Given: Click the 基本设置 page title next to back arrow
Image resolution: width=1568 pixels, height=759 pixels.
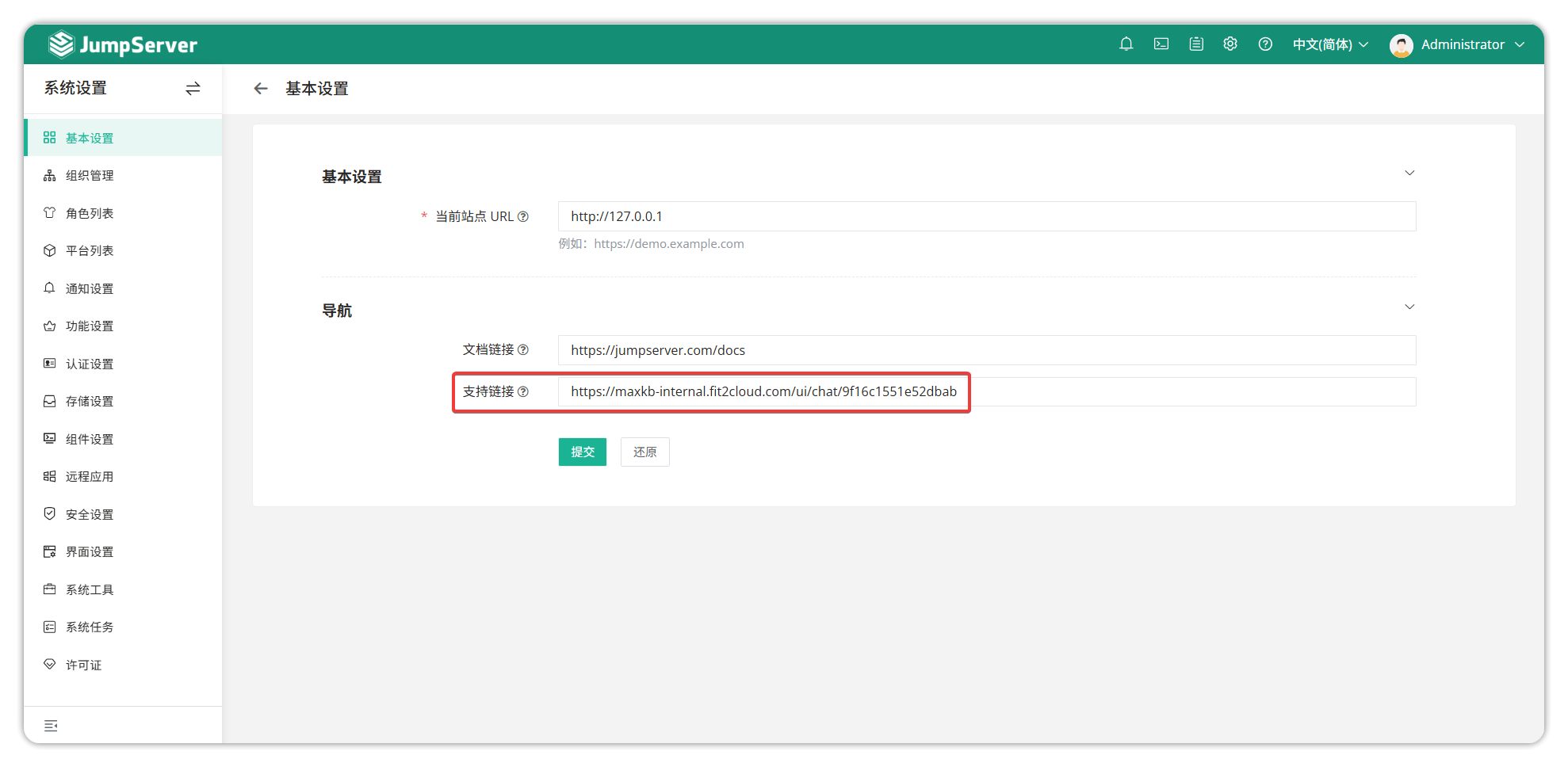Looking at the screenshot, I should click(317, 89).
